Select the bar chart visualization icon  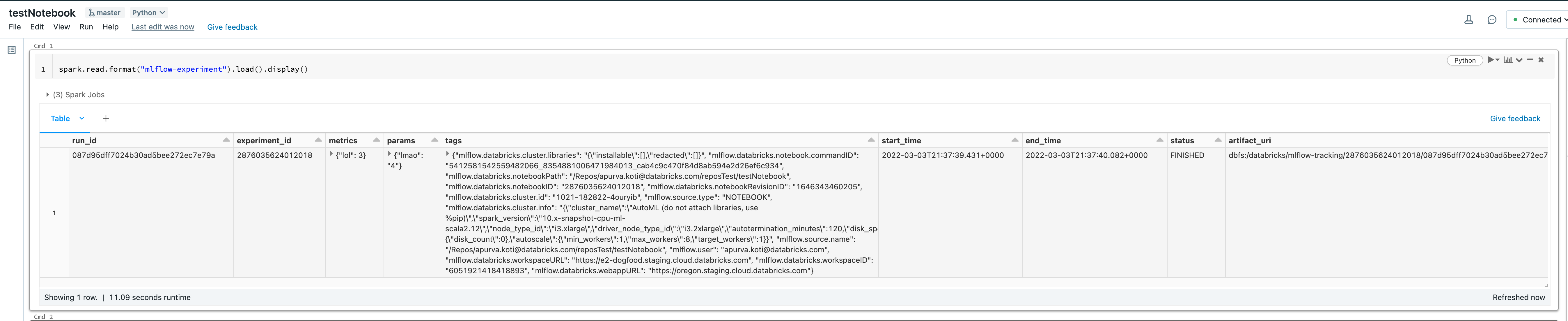click(1508, 60)
